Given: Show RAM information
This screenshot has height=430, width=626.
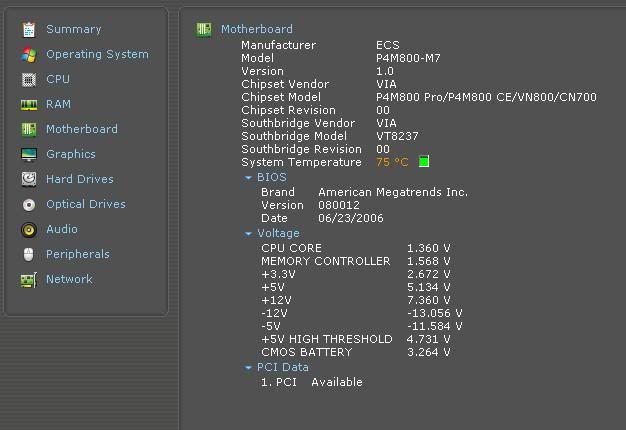Looking at the screenshot, I should click(58, 104).
